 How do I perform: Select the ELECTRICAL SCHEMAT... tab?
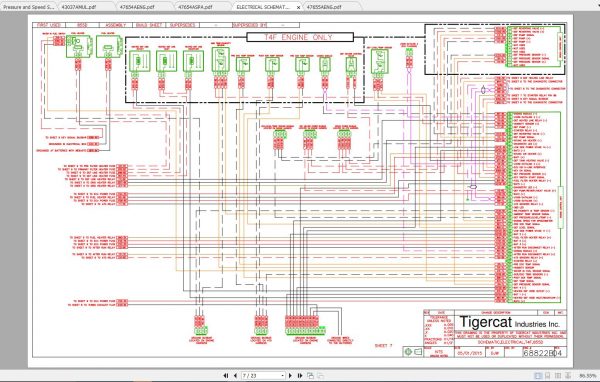[x=263, y=7]
